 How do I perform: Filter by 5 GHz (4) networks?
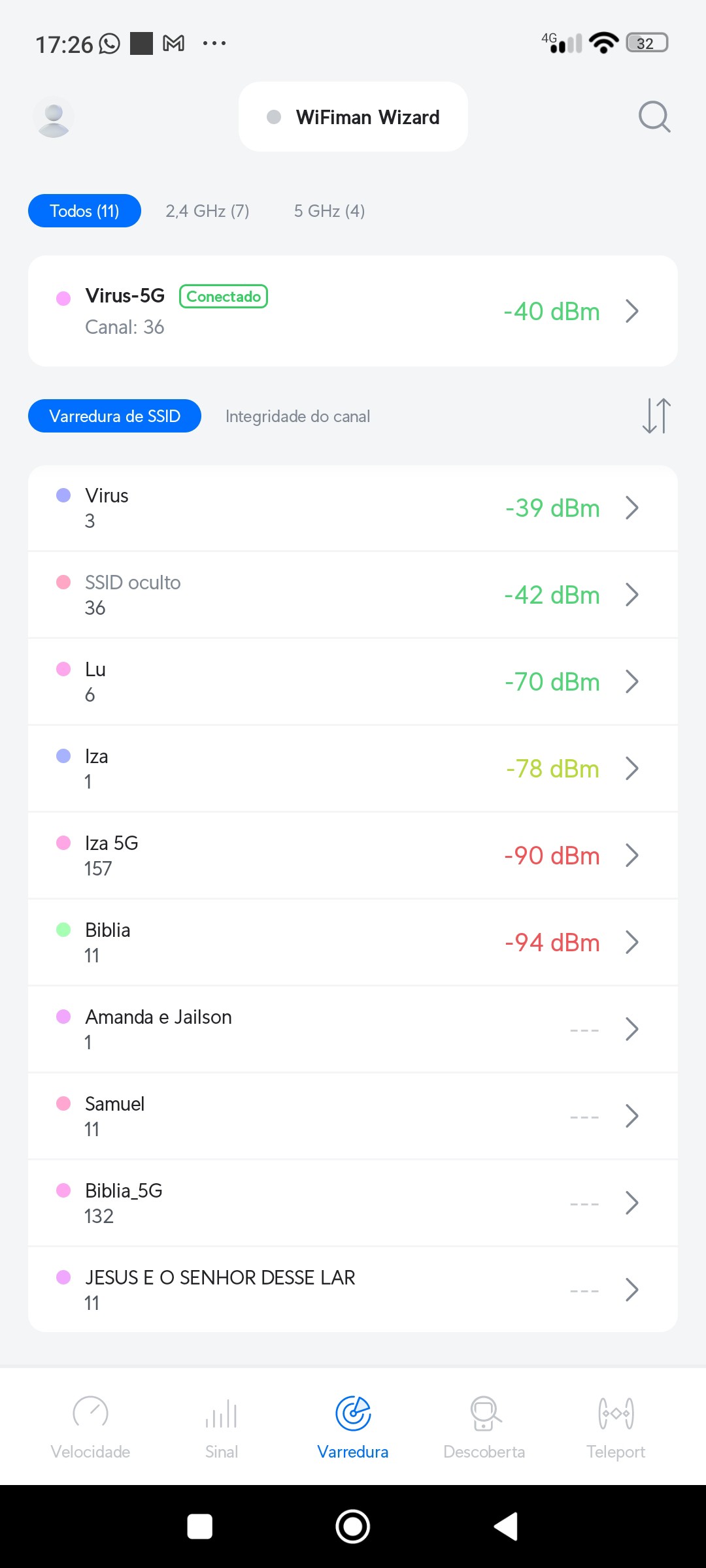pyautogui.click(x=329, y=211)
